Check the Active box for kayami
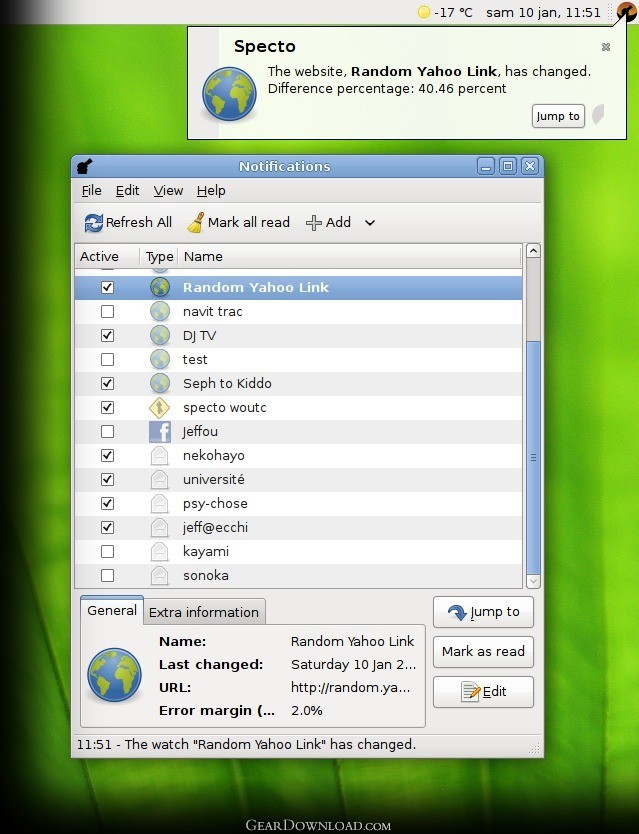Screen dimensions: 639x834 [107, 551]
